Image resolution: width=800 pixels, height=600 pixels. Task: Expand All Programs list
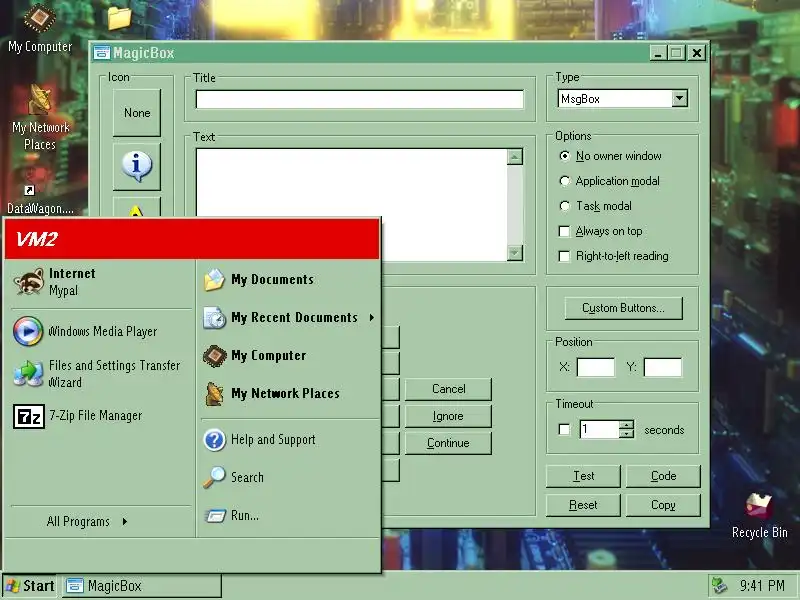click(87, 521)
